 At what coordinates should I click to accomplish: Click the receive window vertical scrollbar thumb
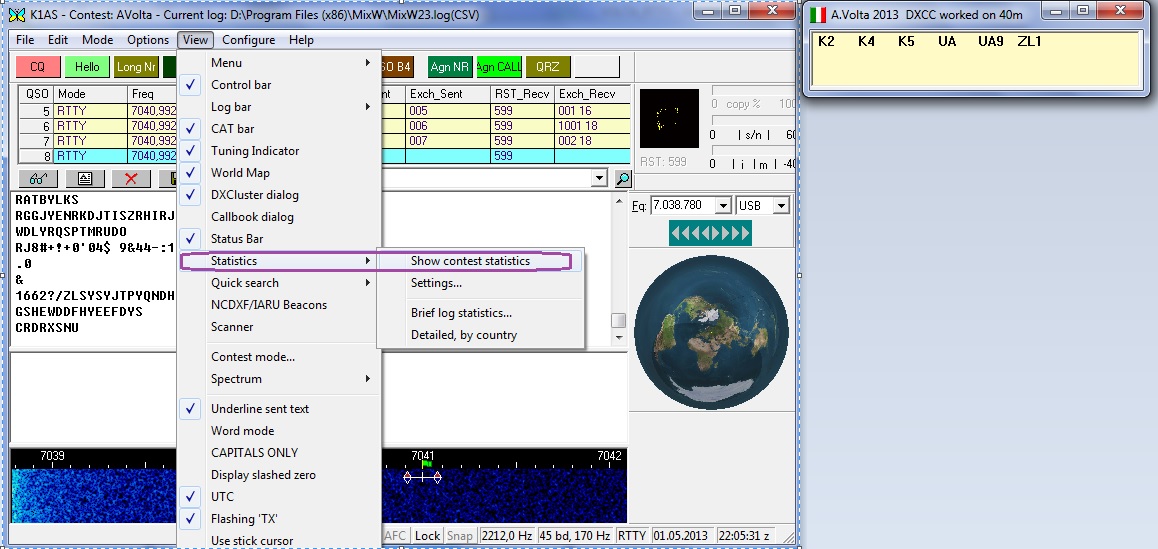click(619, 321)
